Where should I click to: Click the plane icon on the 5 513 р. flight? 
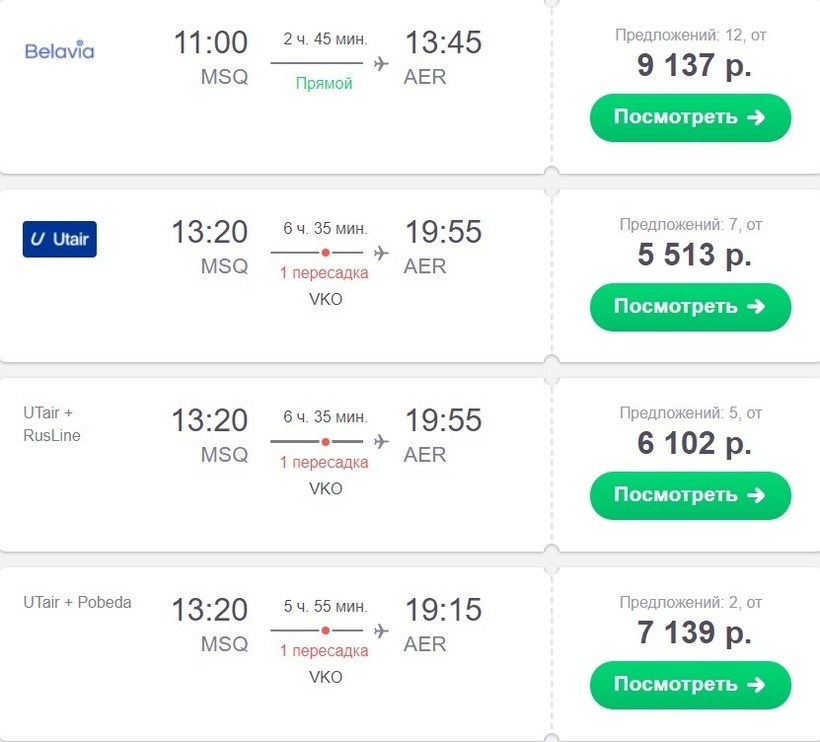pyautogui.click(x=380, y=252)
